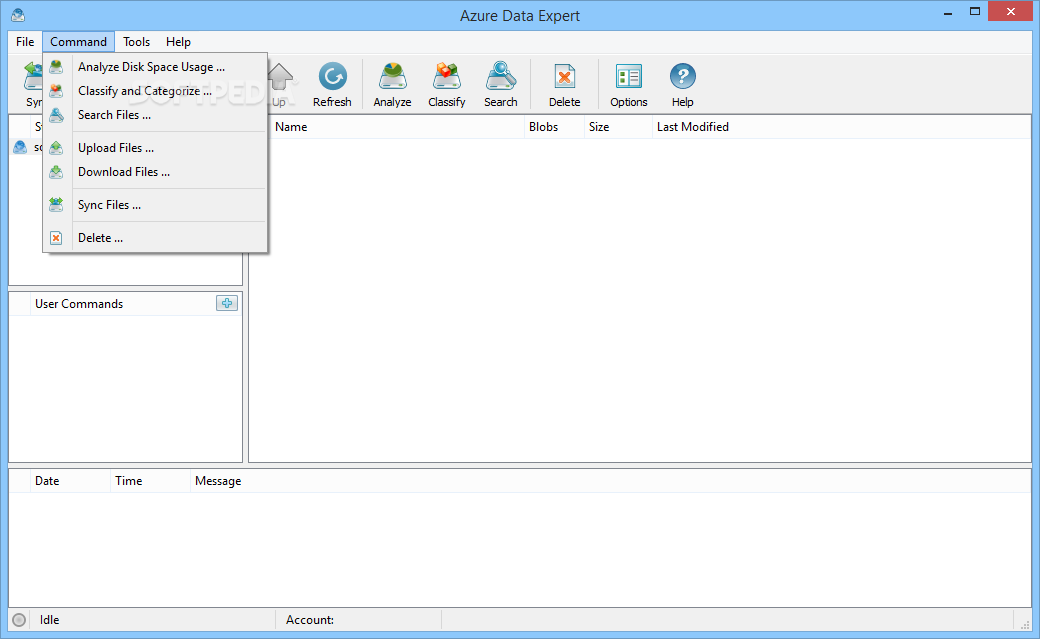Sort by the Last Modified column header
This screenshot has height=639, width=1040.
840,127
